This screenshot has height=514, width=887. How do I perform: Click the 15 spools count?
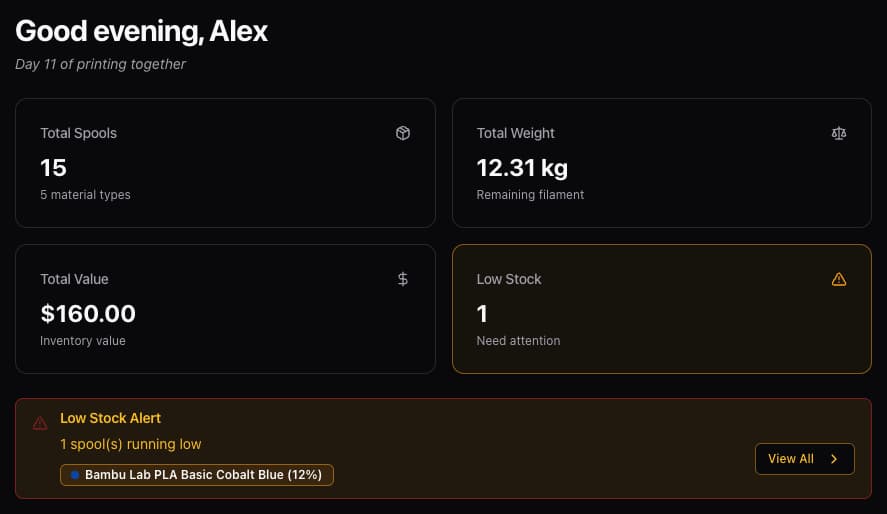[x=53, y=167]
